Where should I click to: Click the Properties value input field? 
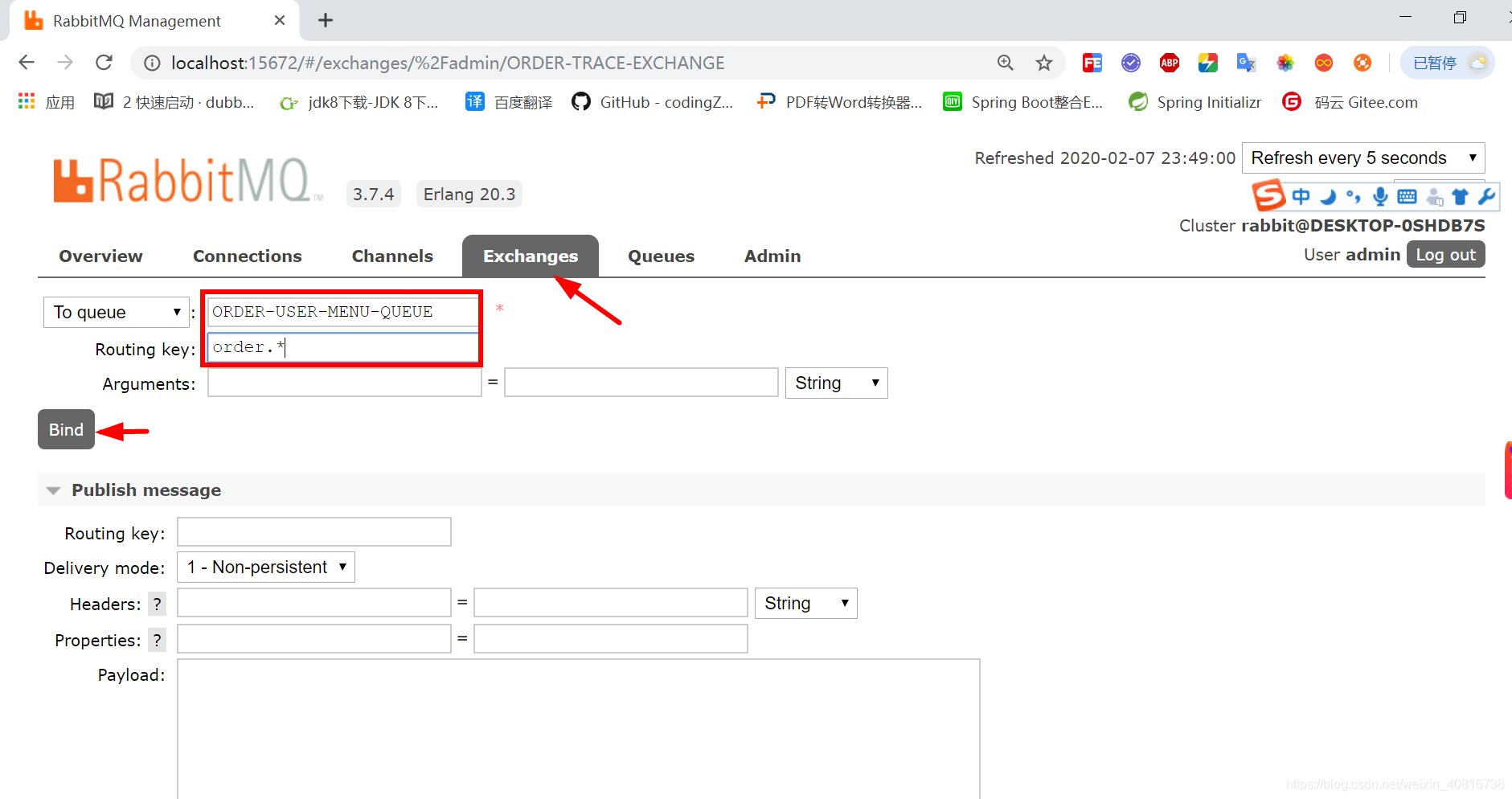pos(611,639)
